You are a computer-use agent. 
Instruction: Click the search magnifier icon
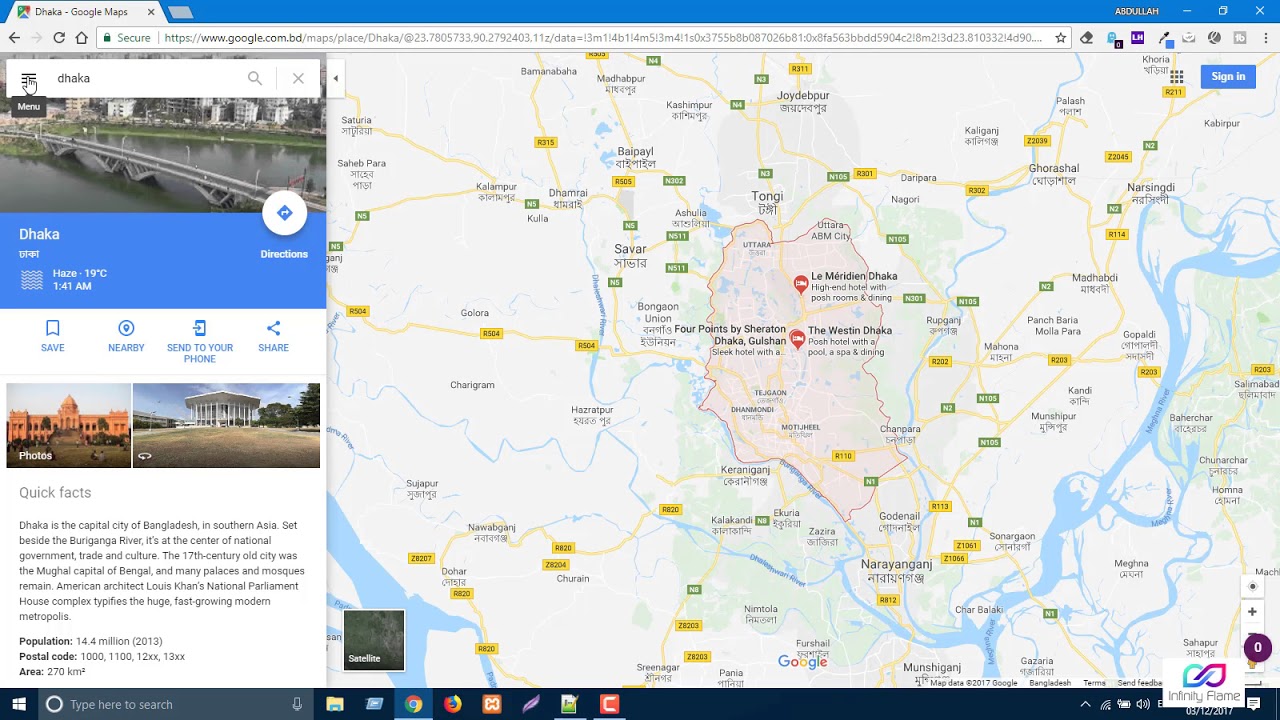255,78
